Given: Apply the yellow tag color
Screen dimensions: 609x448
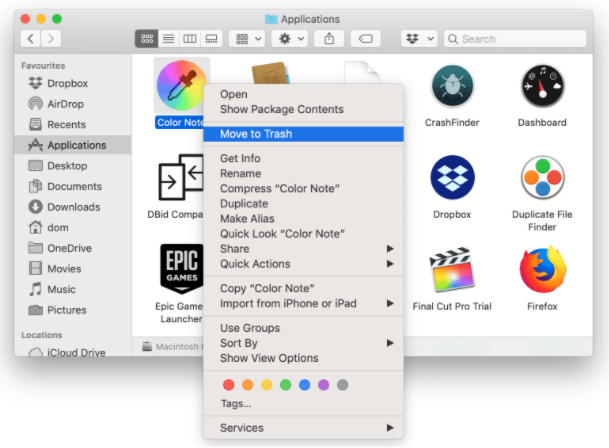Looking at the screenshot, I should (266, 385).
